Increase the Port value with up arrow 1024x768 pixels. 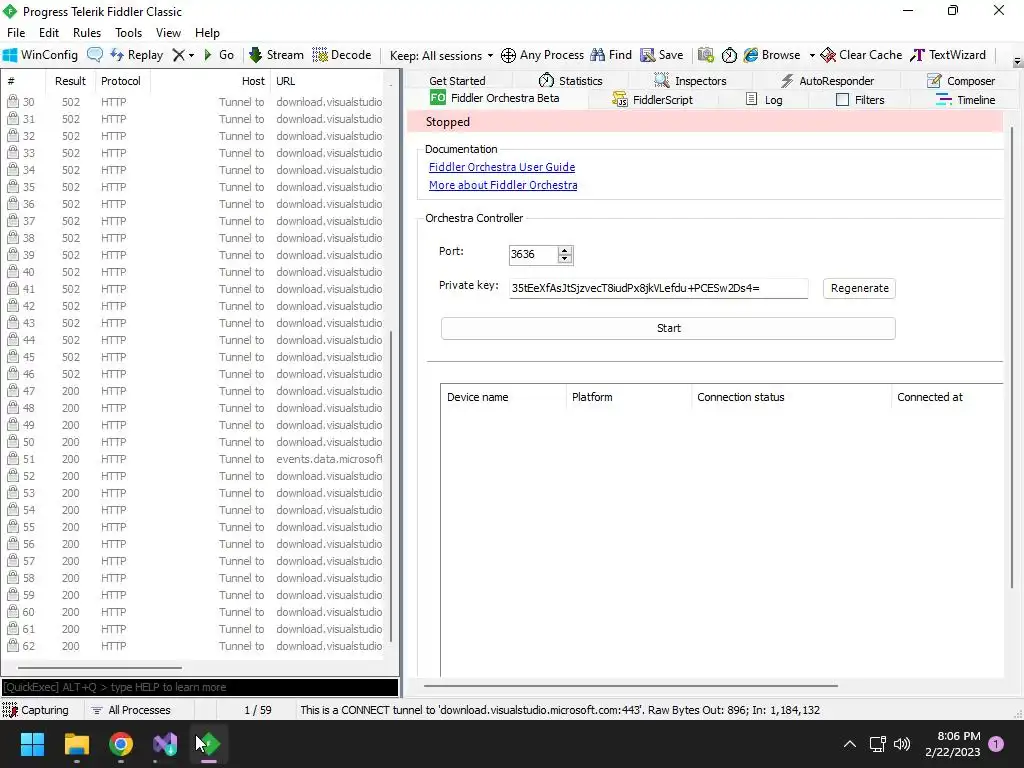tap(565, 250)
